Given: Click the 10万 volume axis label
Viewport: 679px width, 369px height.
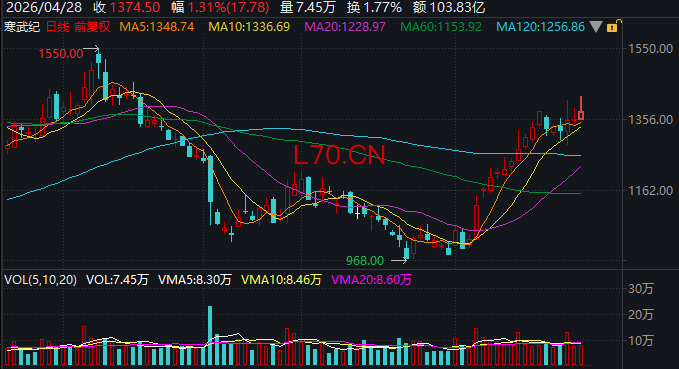Looking at the screenshot, I should coord(640,341).
